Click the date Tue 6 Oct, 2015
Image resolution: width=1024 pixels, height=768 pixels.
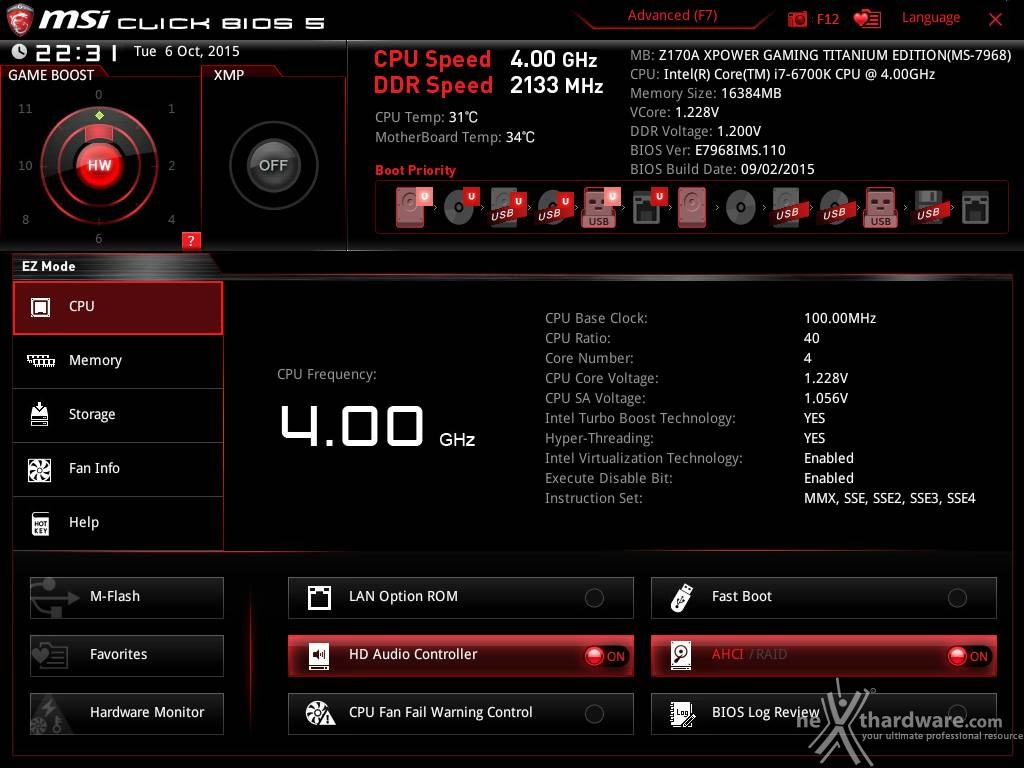pos(187,52)
